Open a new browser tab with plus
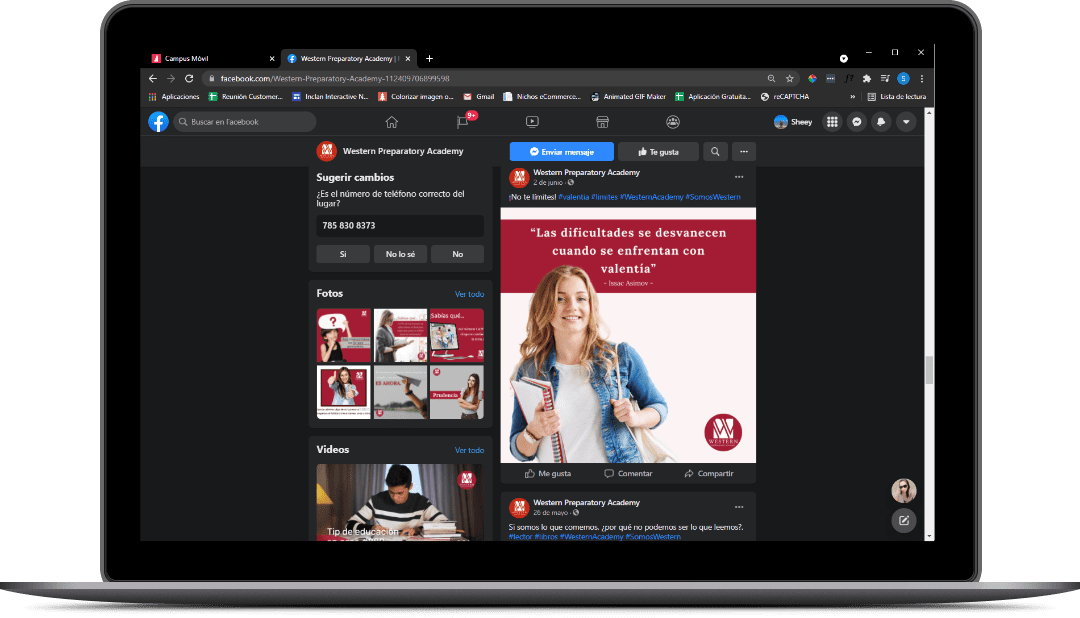 [x=429, y=59]
